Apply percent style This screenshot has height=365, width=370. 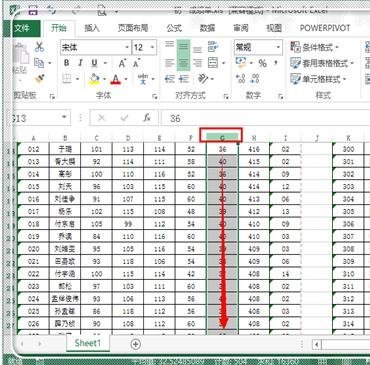coord(263,63)
